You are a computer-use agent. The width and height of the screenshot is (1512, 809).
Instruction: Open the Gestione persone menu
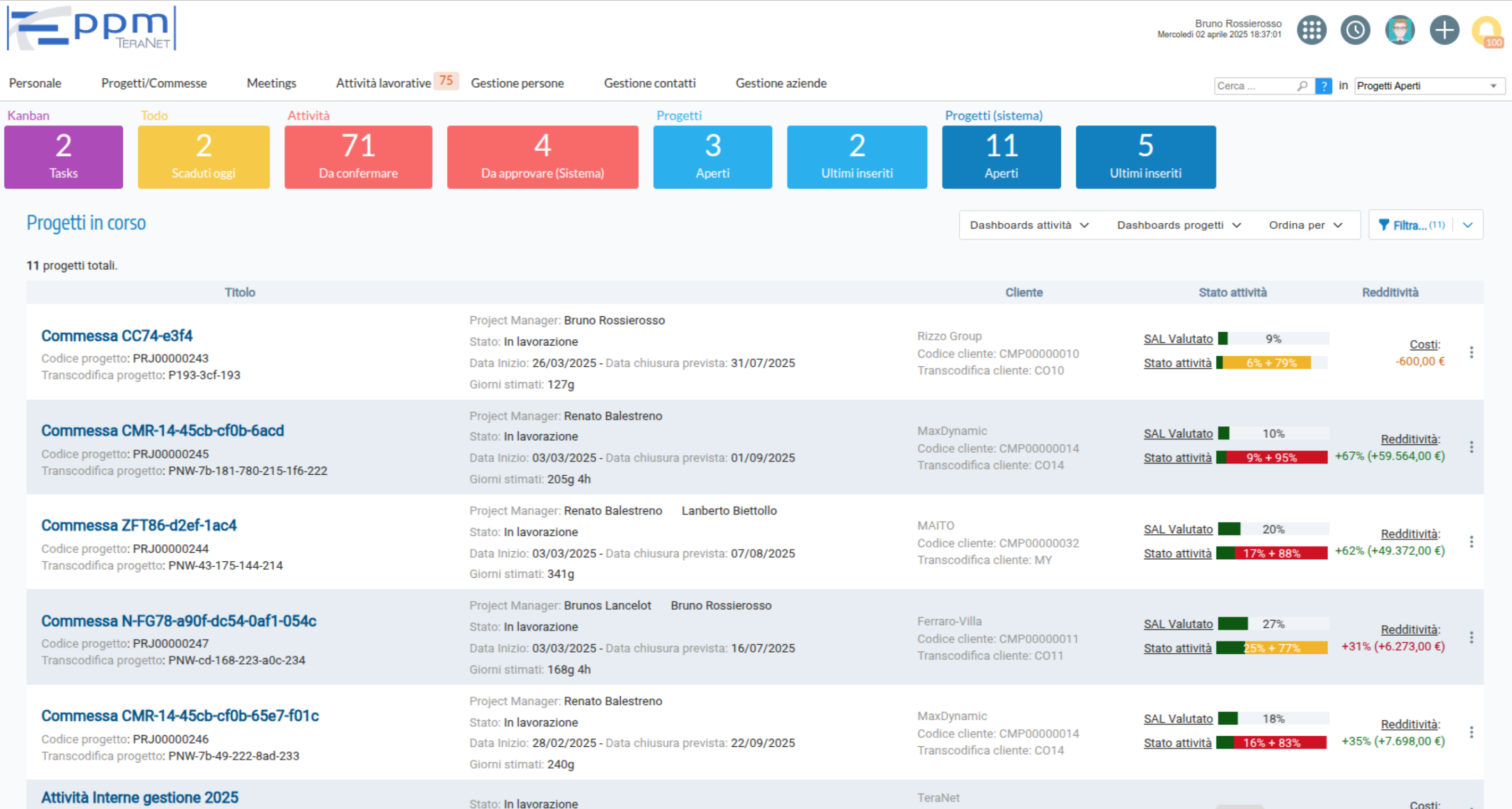517,83
